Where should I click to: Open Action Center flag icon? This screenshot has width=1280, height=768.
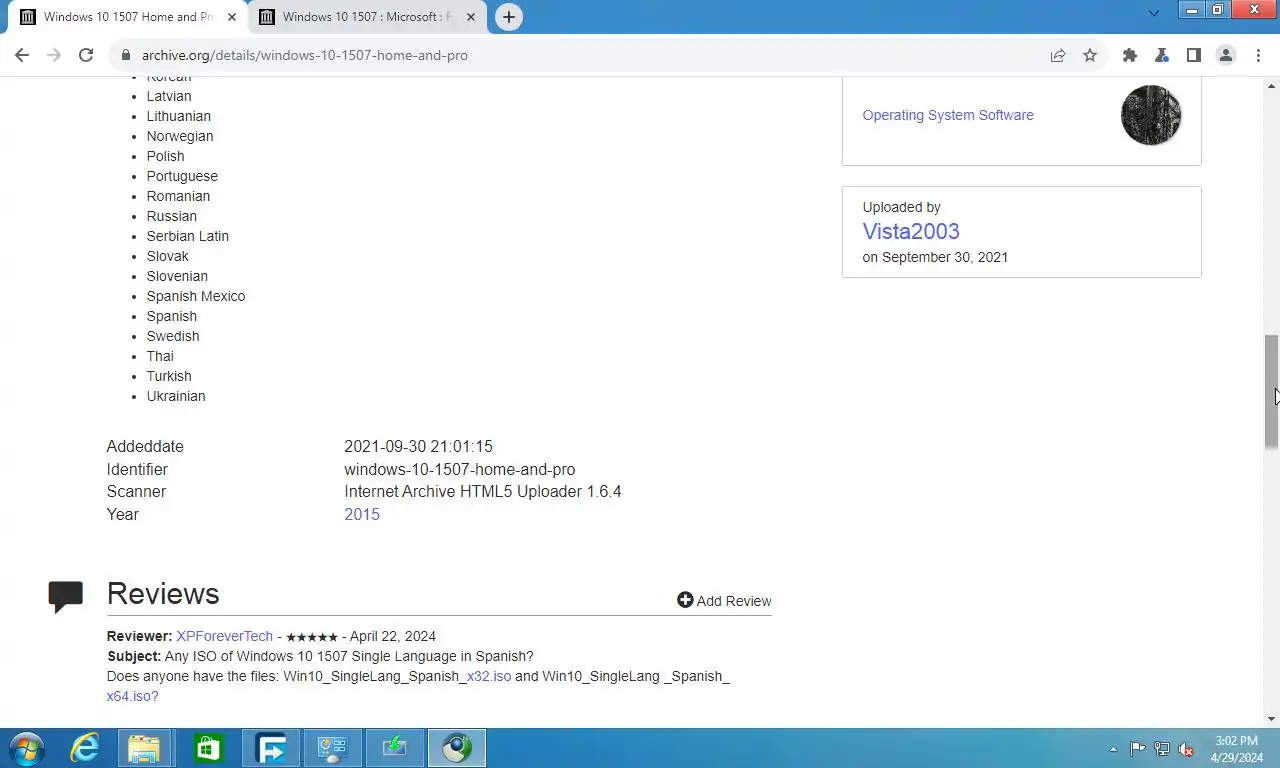pos(1138,749)
